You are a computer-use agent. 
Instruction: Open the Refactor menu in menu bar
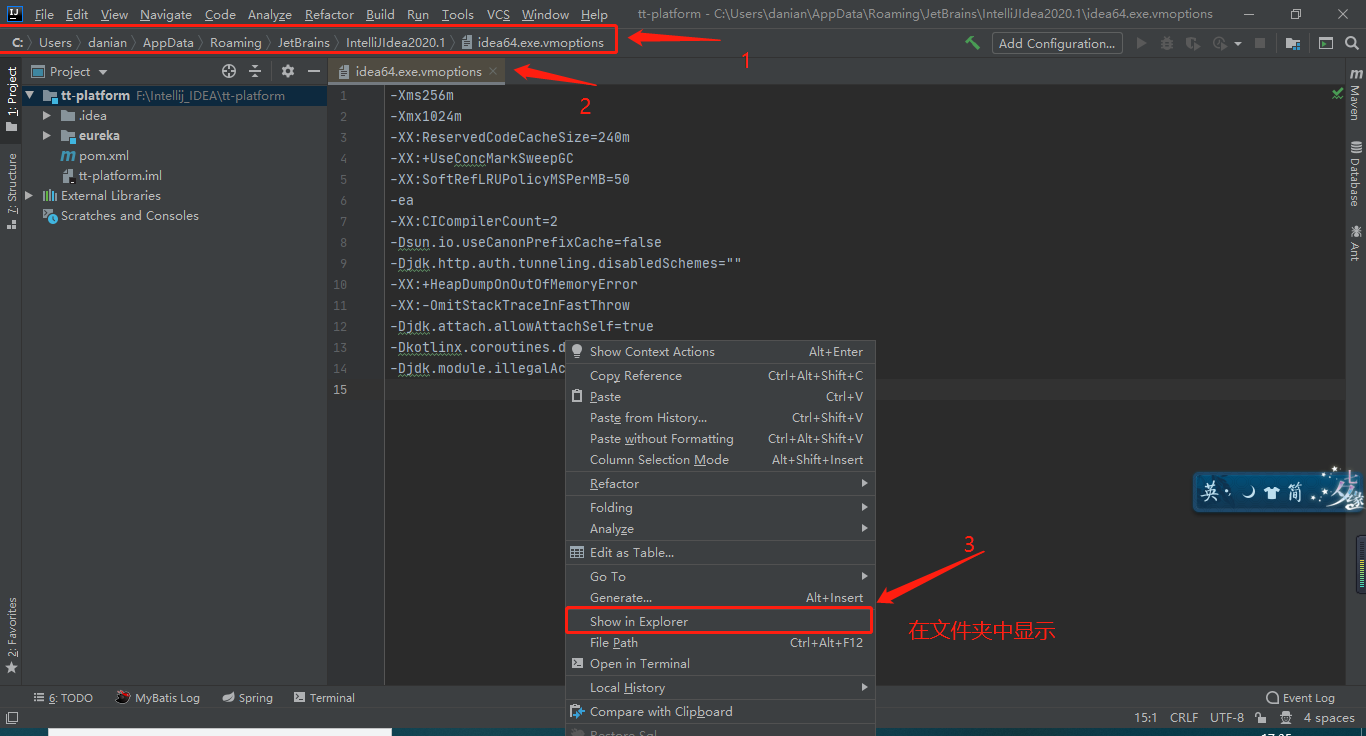pyautogui.click(x=329, y=14)
